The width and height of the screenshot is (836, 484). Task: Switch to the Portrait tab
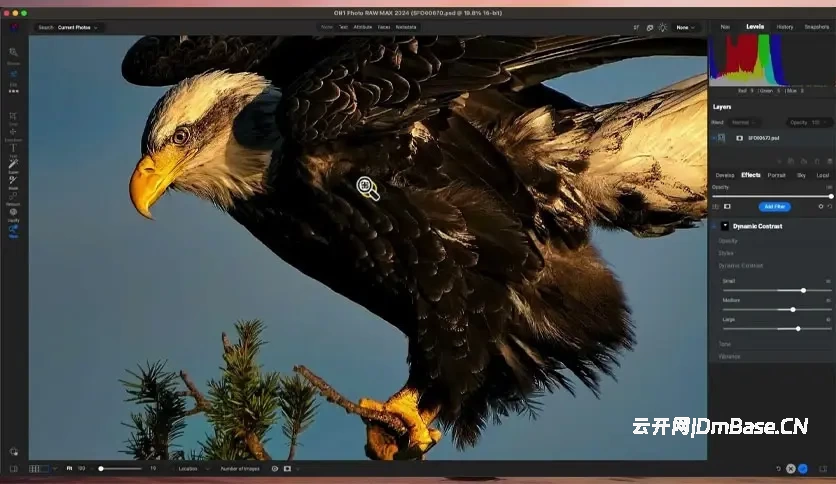tap(776, 175)
